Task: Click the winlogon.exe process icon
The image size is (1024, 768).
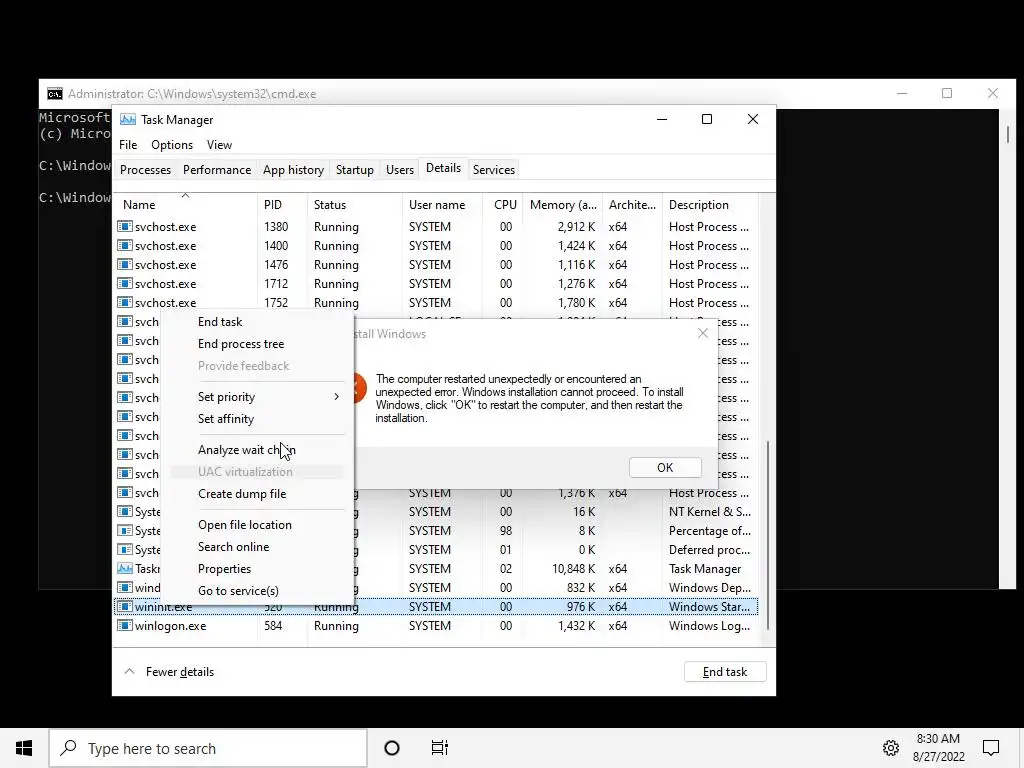Action: pyautogui.click(x=125, y=625)
